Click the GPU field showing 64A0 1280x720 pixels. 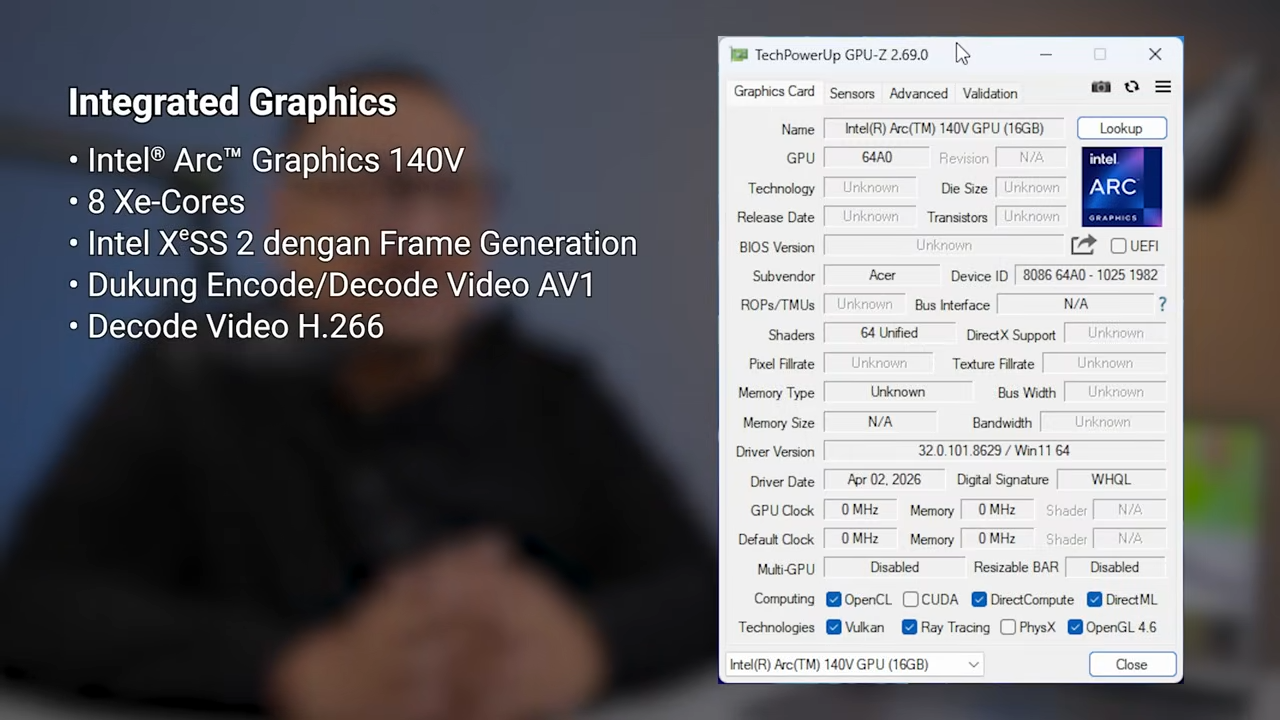click(877, 157)
